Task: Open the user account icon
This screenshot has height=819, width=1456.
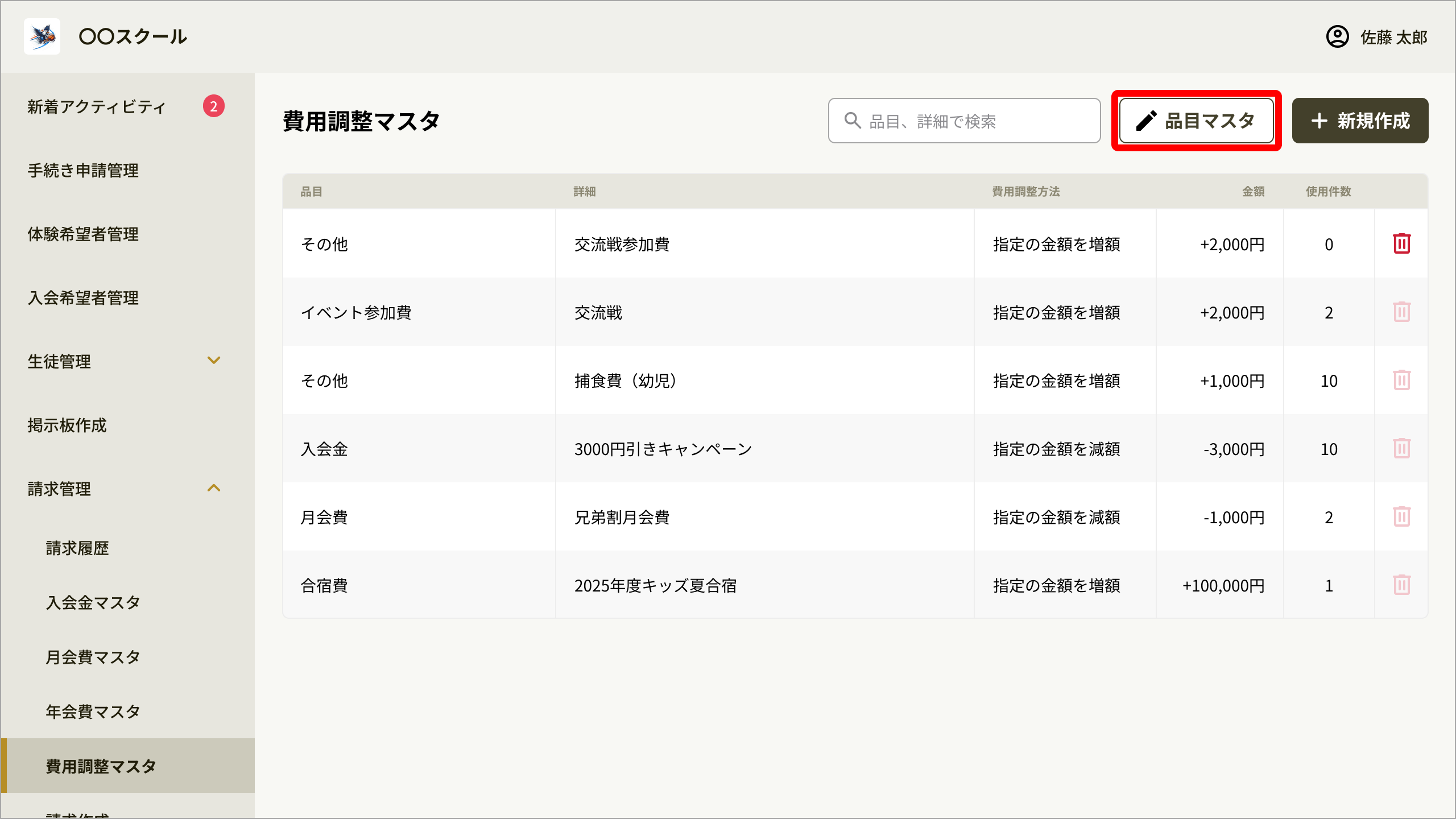Action: [x=1337, y=37]
